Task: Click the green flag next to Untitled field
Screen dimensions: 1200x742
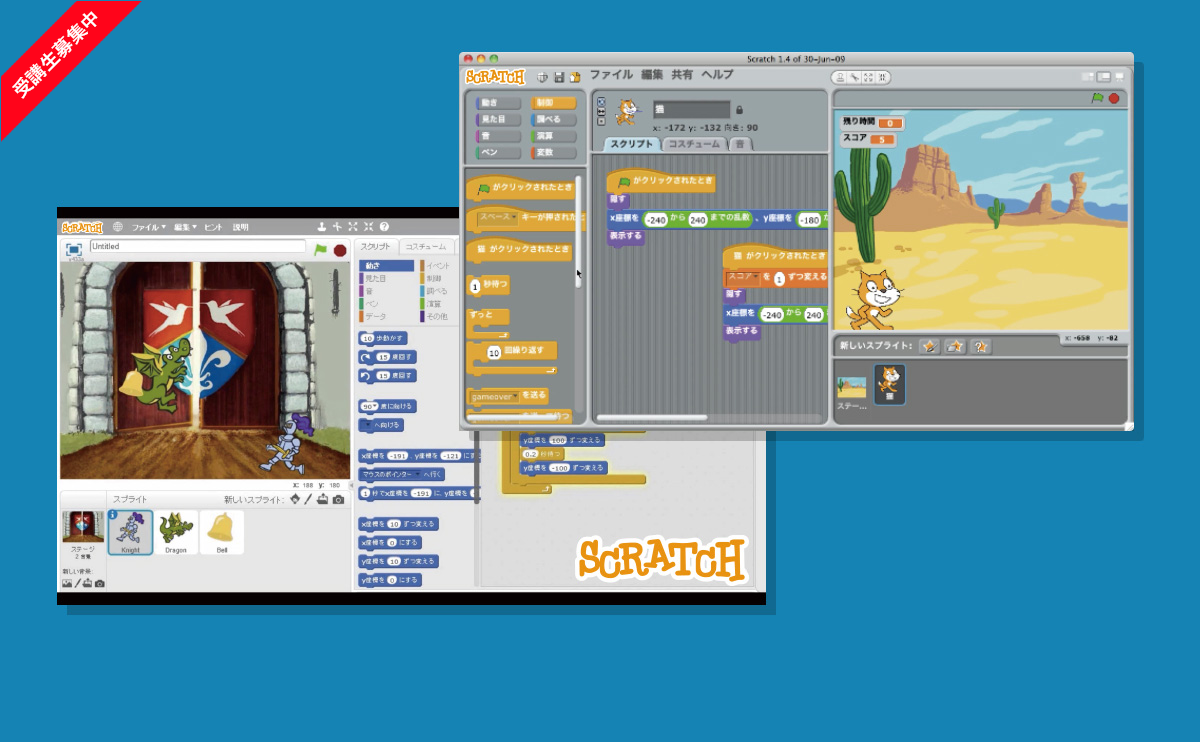Action: click(321, 250)
